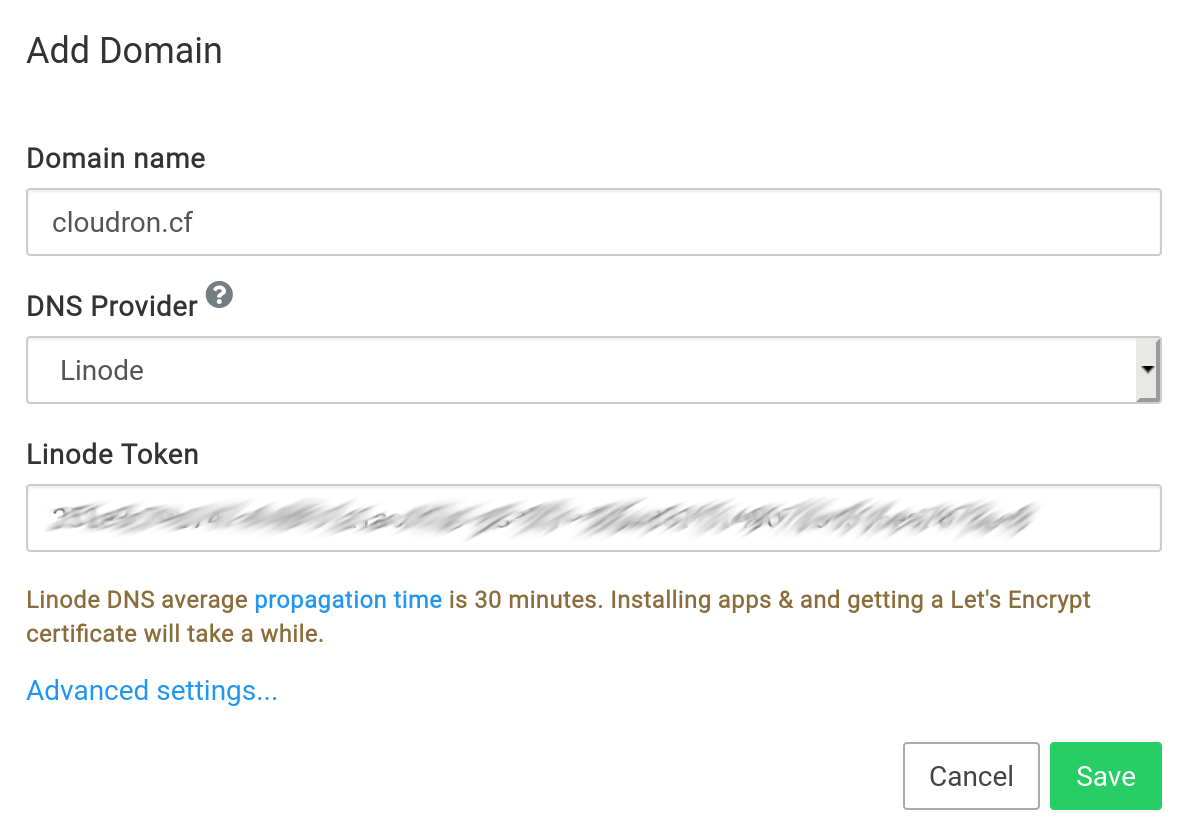Click the blurred token value text
Image resolution: width=1186 pixels, height=834 pixels.
pyautogui.click(x=540, y=518)
